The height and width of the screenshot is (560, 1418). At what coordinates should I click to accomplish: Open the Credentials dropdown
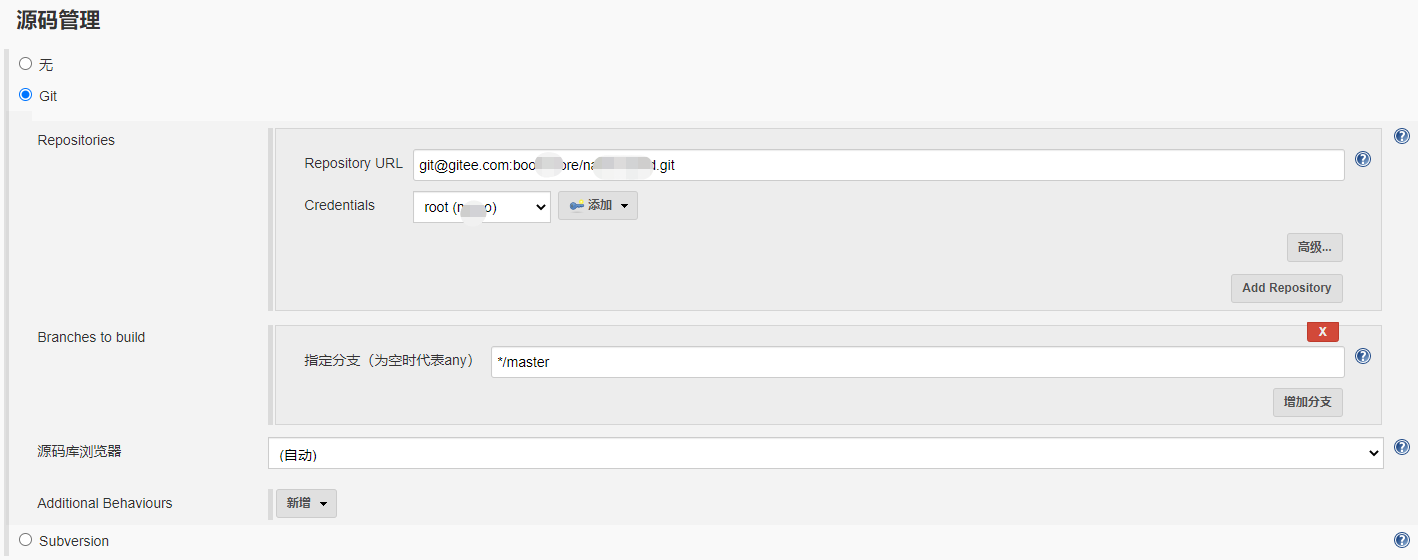482,207
